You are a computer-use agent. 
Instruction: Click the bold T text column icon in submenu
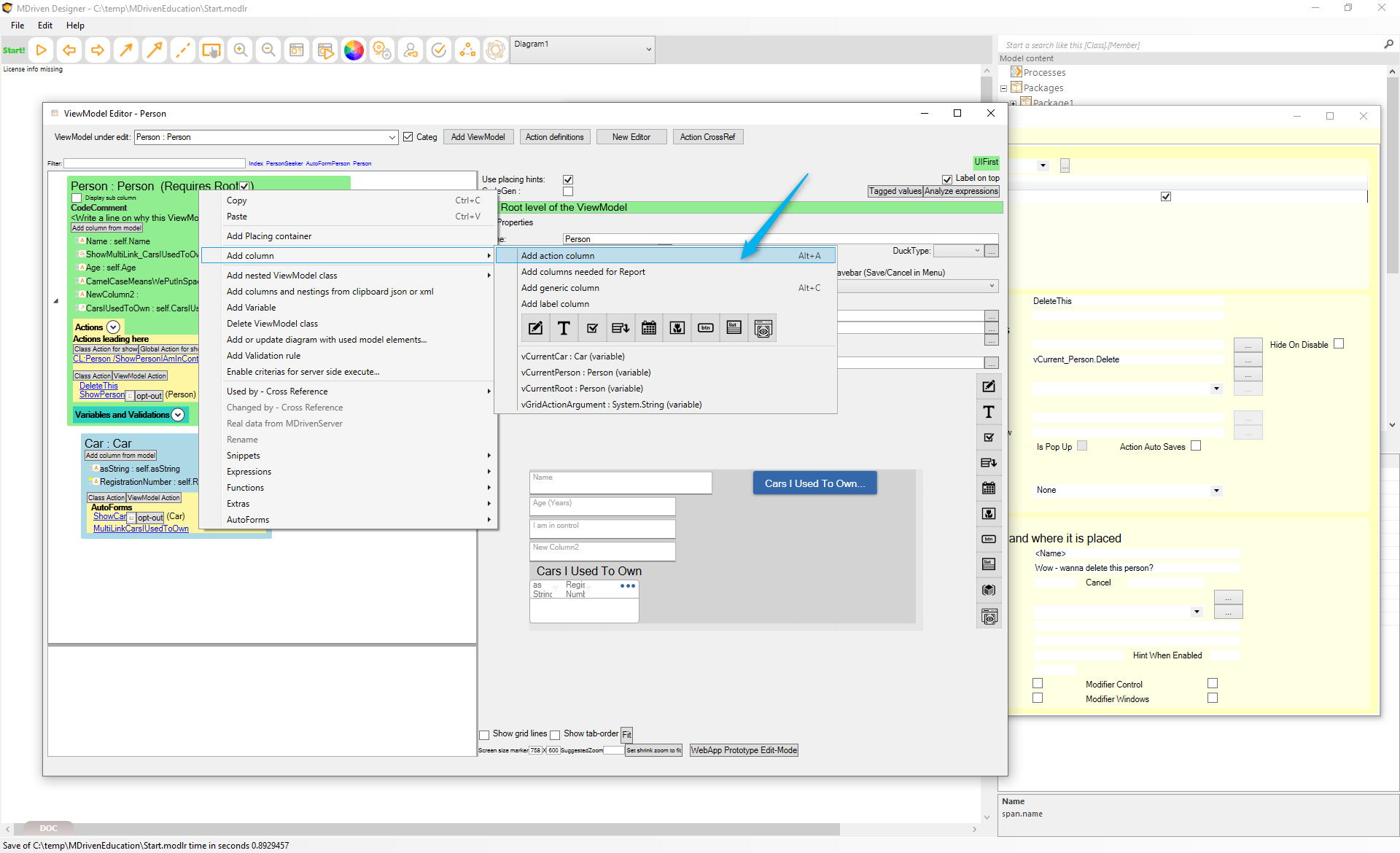564,328
